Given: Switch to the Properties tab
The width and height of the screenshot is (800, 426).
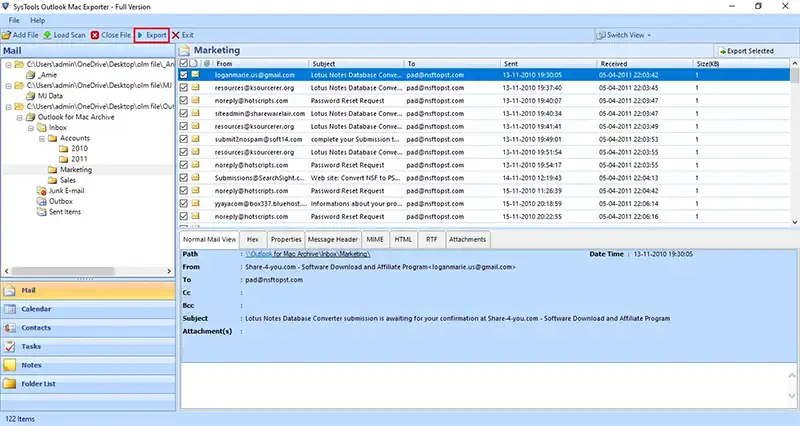Looking at the screenshot, I should [286, 239].
